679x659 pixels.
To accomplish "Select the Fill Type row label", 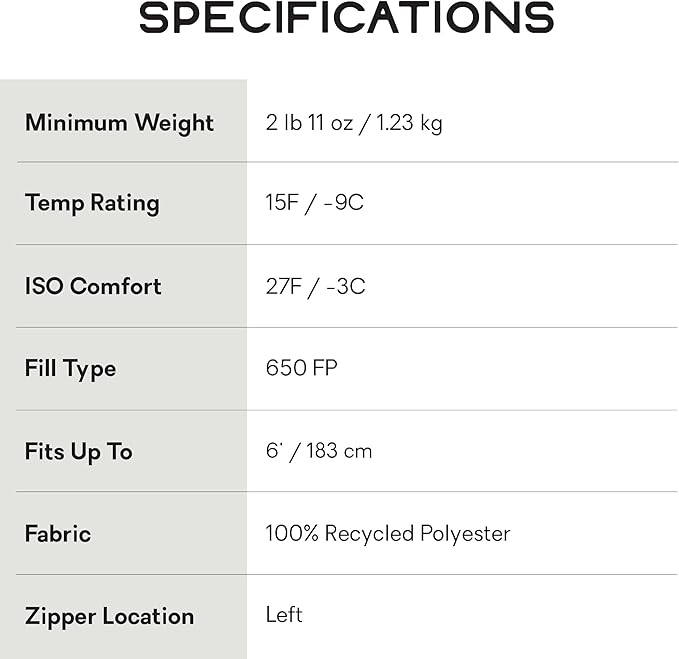I will pos(70,369).
